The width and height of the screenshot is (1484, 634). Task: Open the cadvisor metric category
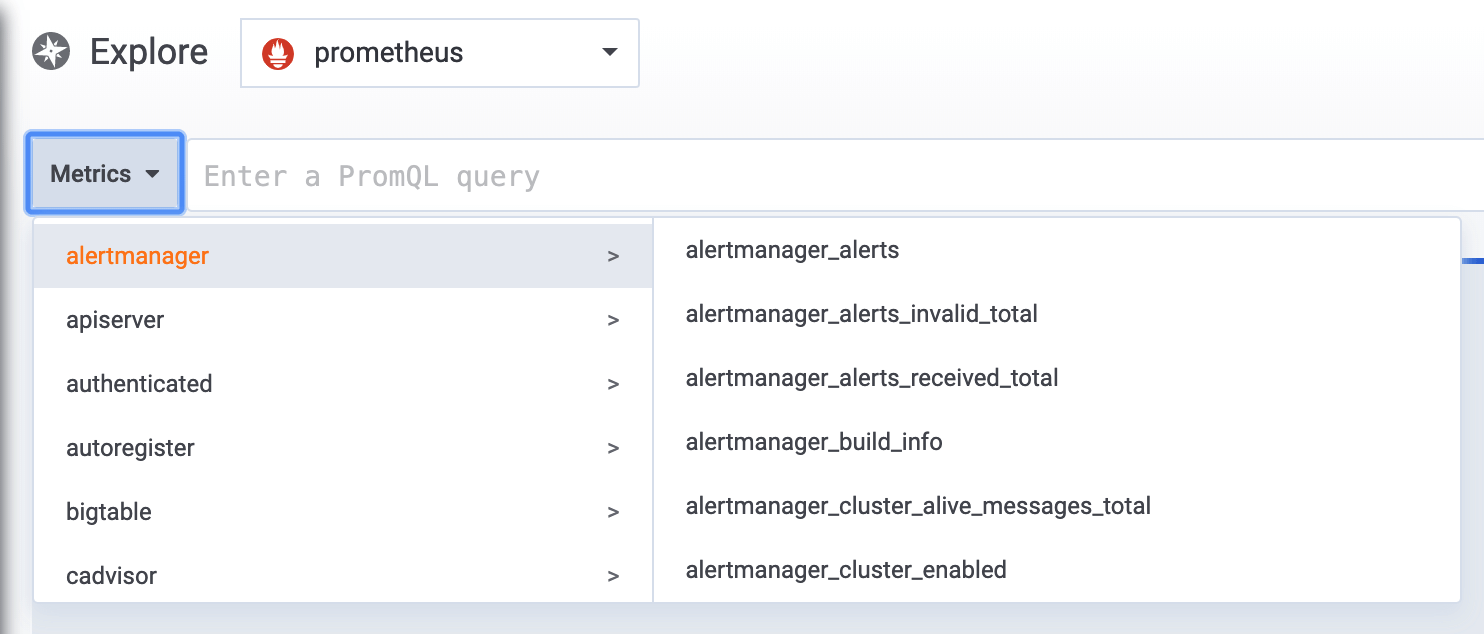click(x=111, y=576)
